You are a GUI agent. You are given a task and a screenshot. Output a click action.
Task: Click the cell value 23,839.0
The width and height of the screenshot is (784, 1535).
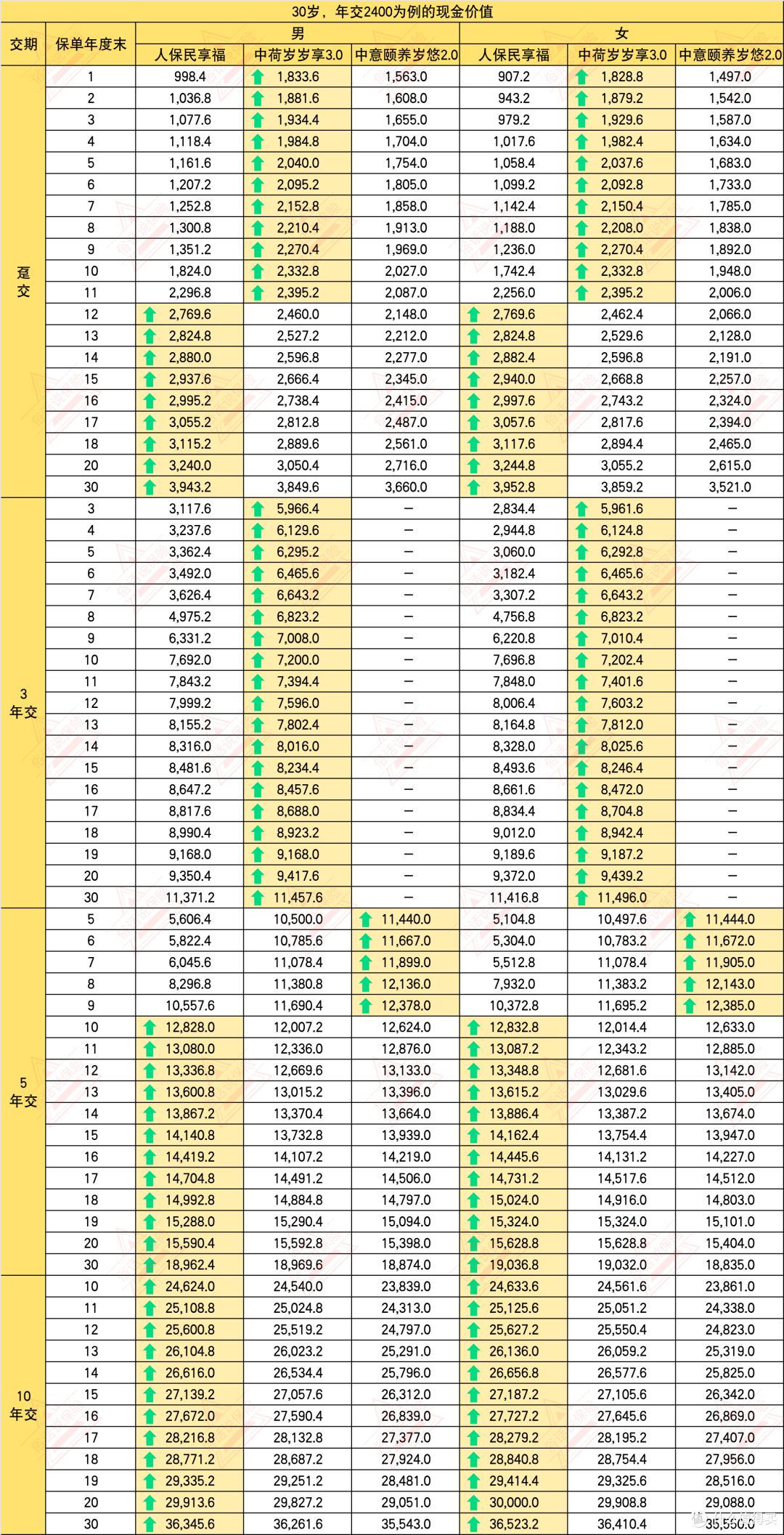[406, 1287]
